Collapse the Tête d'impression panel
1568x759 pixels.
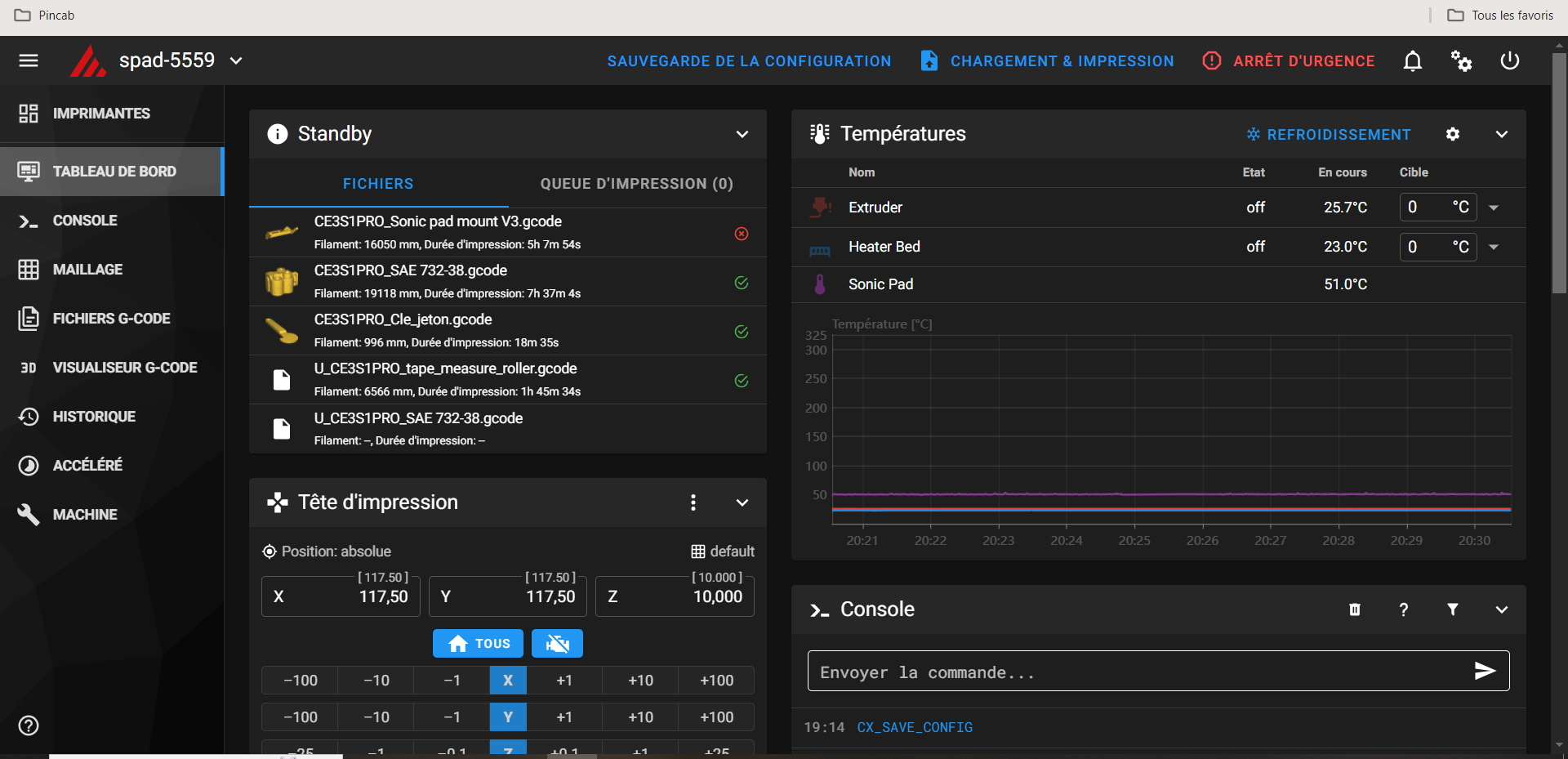coord(742,502)
